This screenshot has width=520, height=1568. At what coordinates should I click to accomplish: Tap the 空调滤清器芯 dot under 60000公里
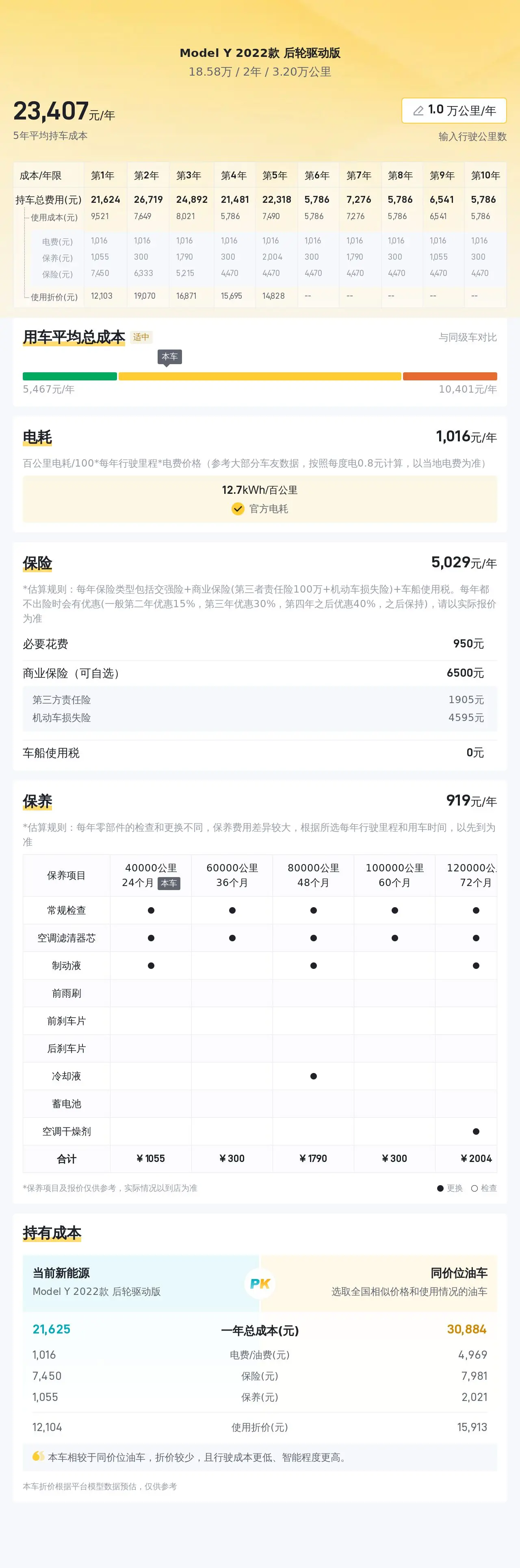(232, 937)
